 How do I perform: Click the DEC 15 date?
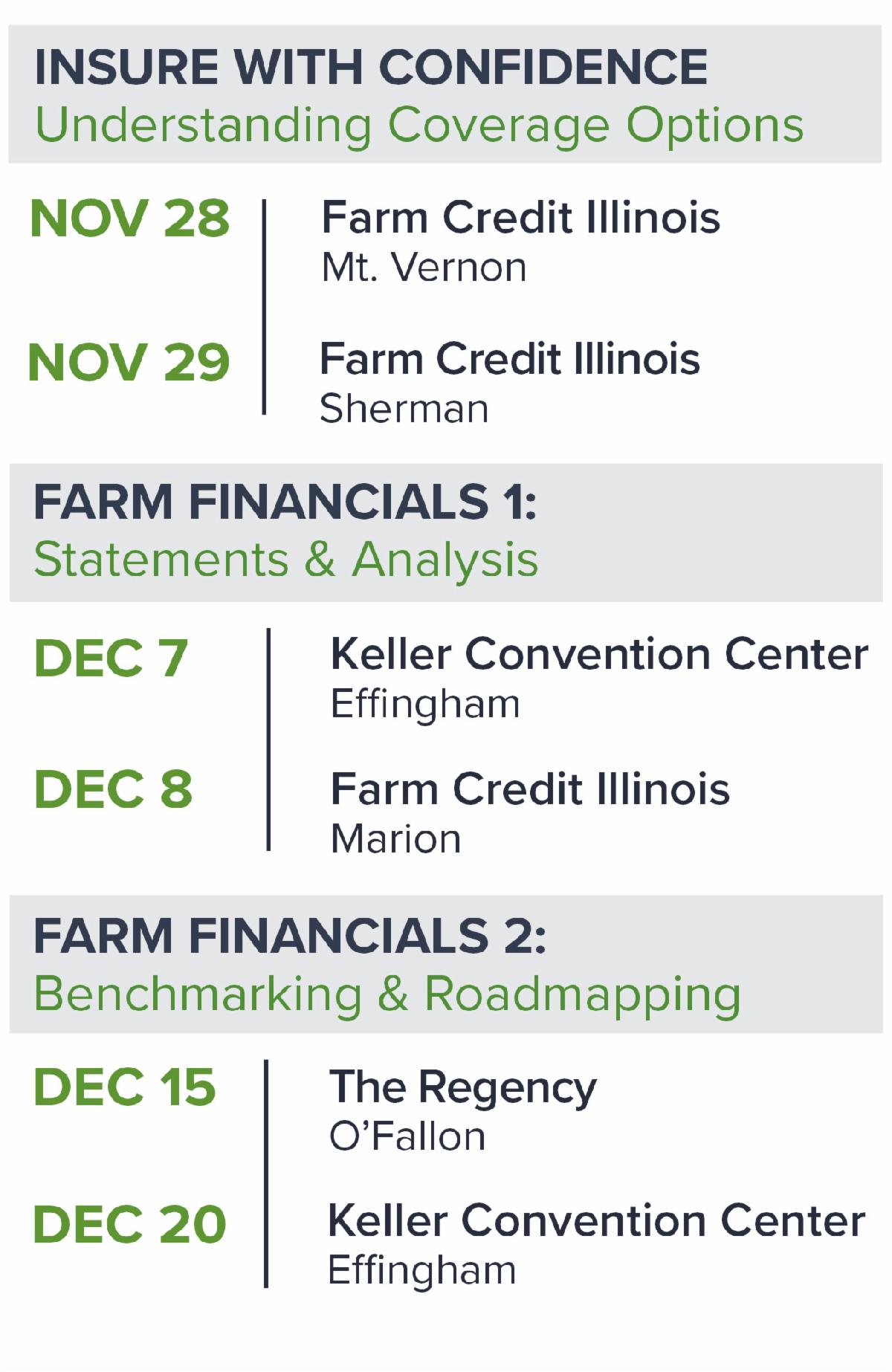click(125, 1087)
